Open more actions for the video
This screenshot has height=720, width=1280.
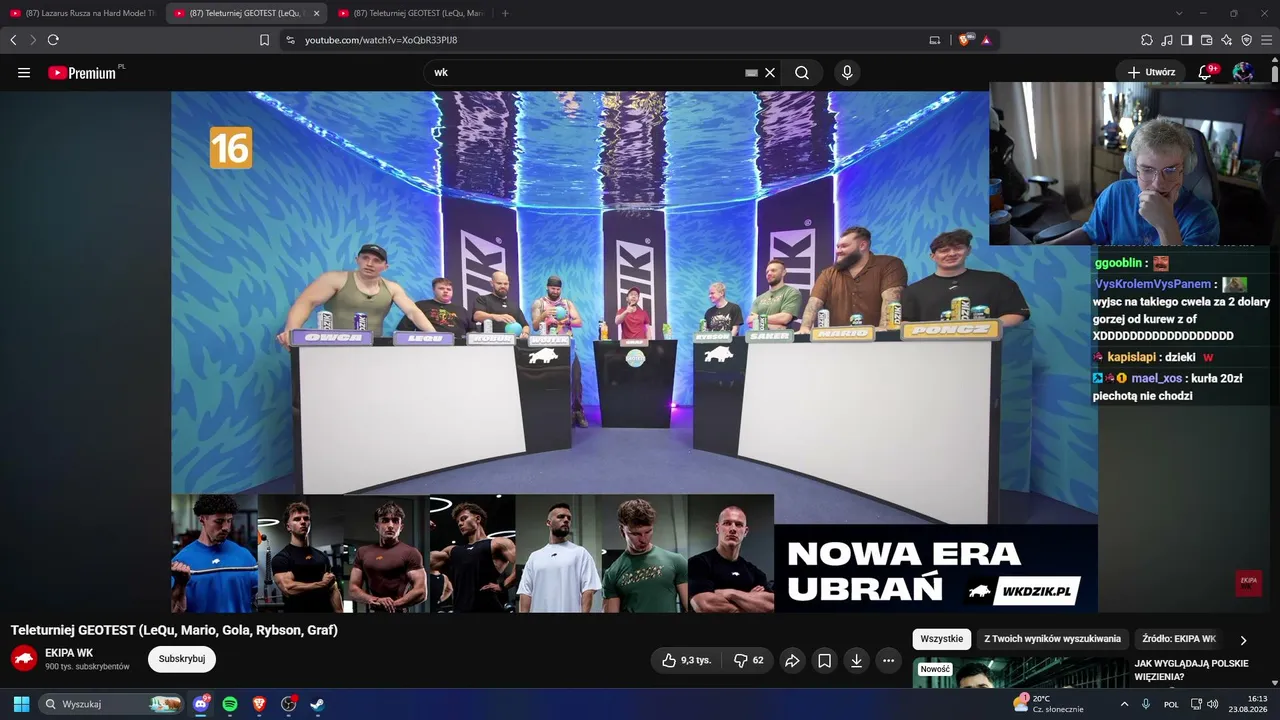(x=888, y=660)
